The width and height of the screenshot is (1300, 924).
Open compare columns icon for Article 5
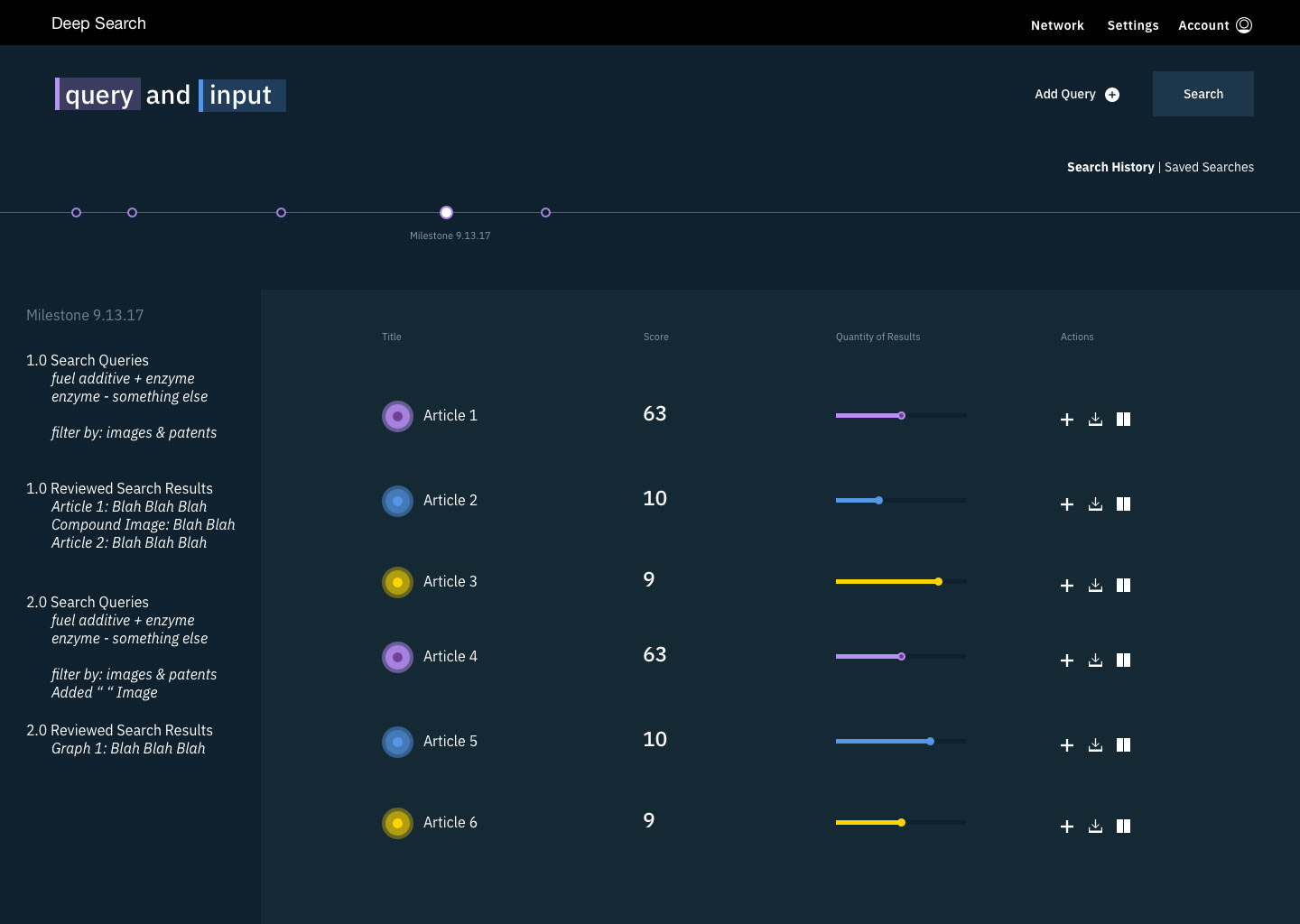tap(1123, 745)
